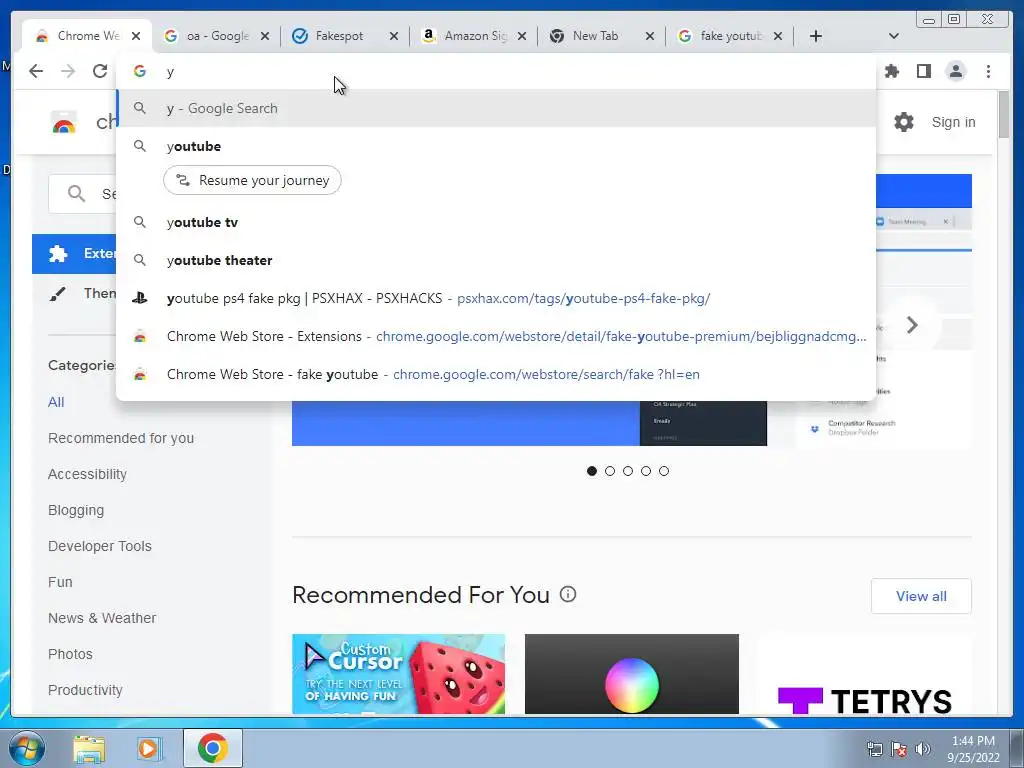This screenshot has width=1024, height=768.
Task: Click the Resume your journey chip
Action: coord(252,180)
